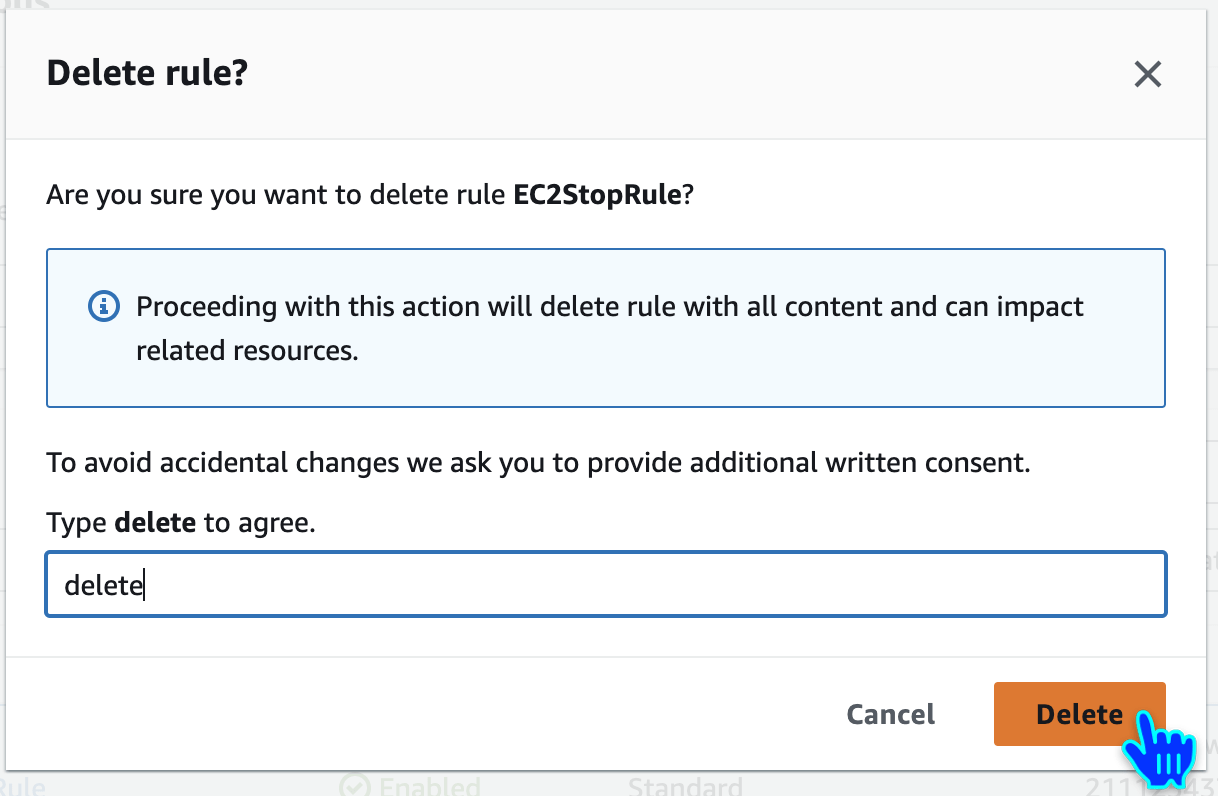
Task: Click the 'Standard' type text behind dialog
Action: 685,786
